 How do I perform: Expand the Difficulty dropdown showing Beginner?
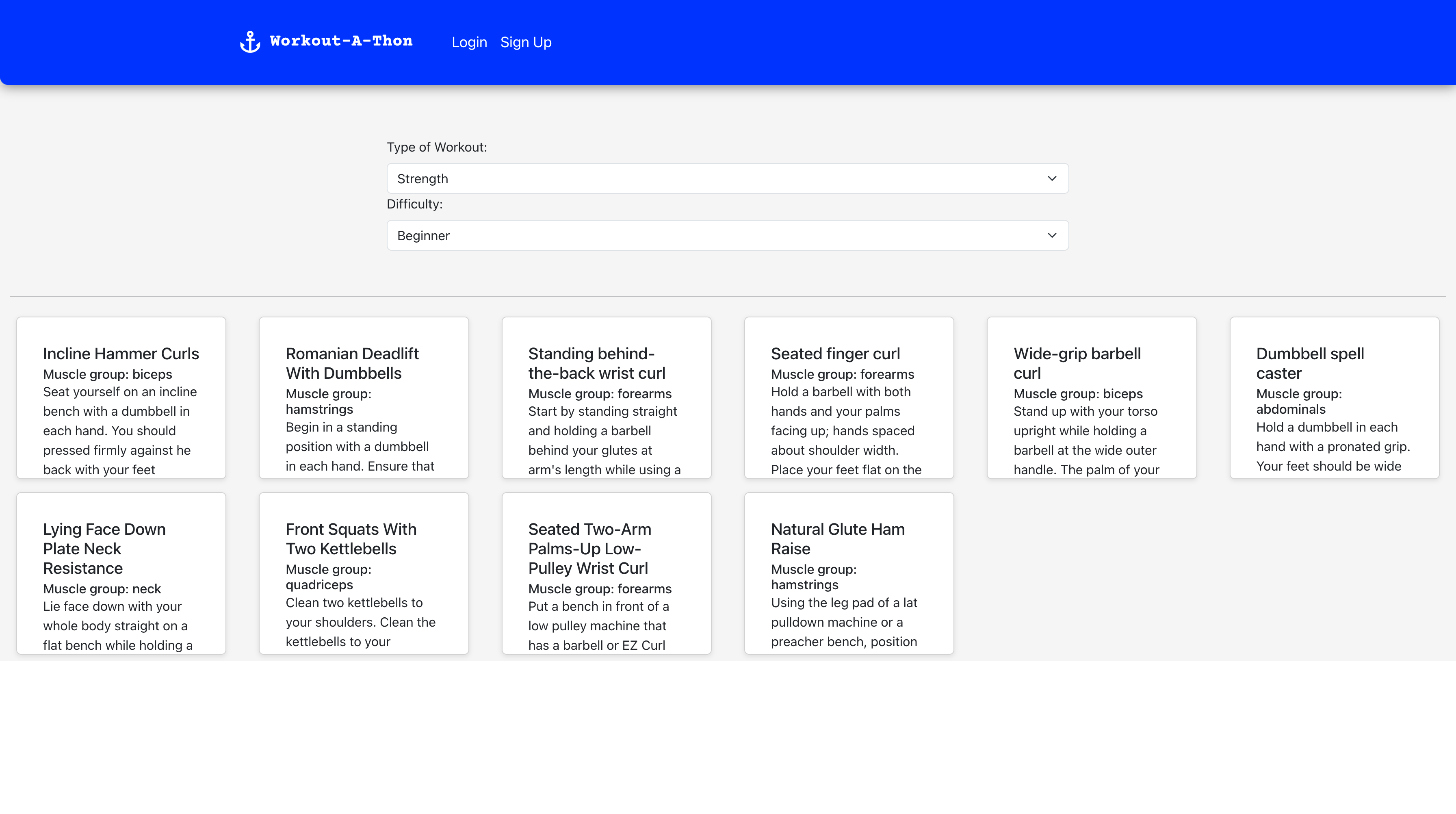pyautogui.click(x=727, y=236)
